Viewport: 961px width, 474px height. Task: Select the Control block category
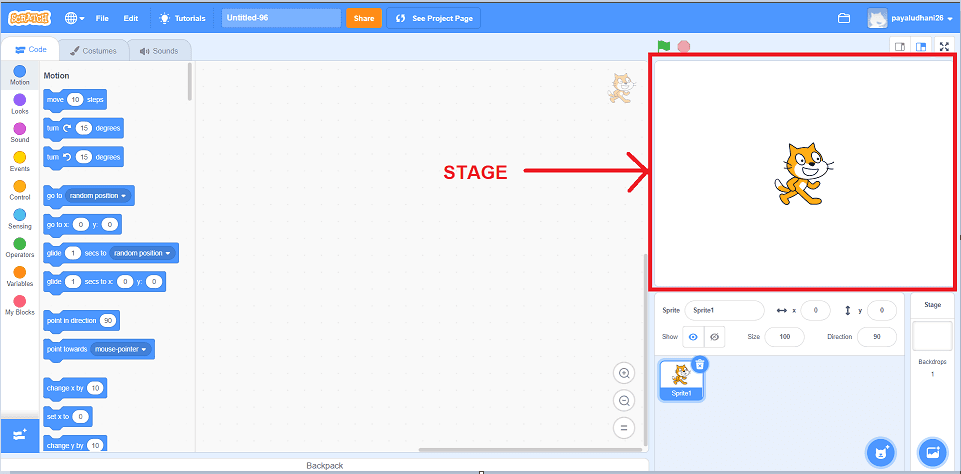[x=20, y=191]
